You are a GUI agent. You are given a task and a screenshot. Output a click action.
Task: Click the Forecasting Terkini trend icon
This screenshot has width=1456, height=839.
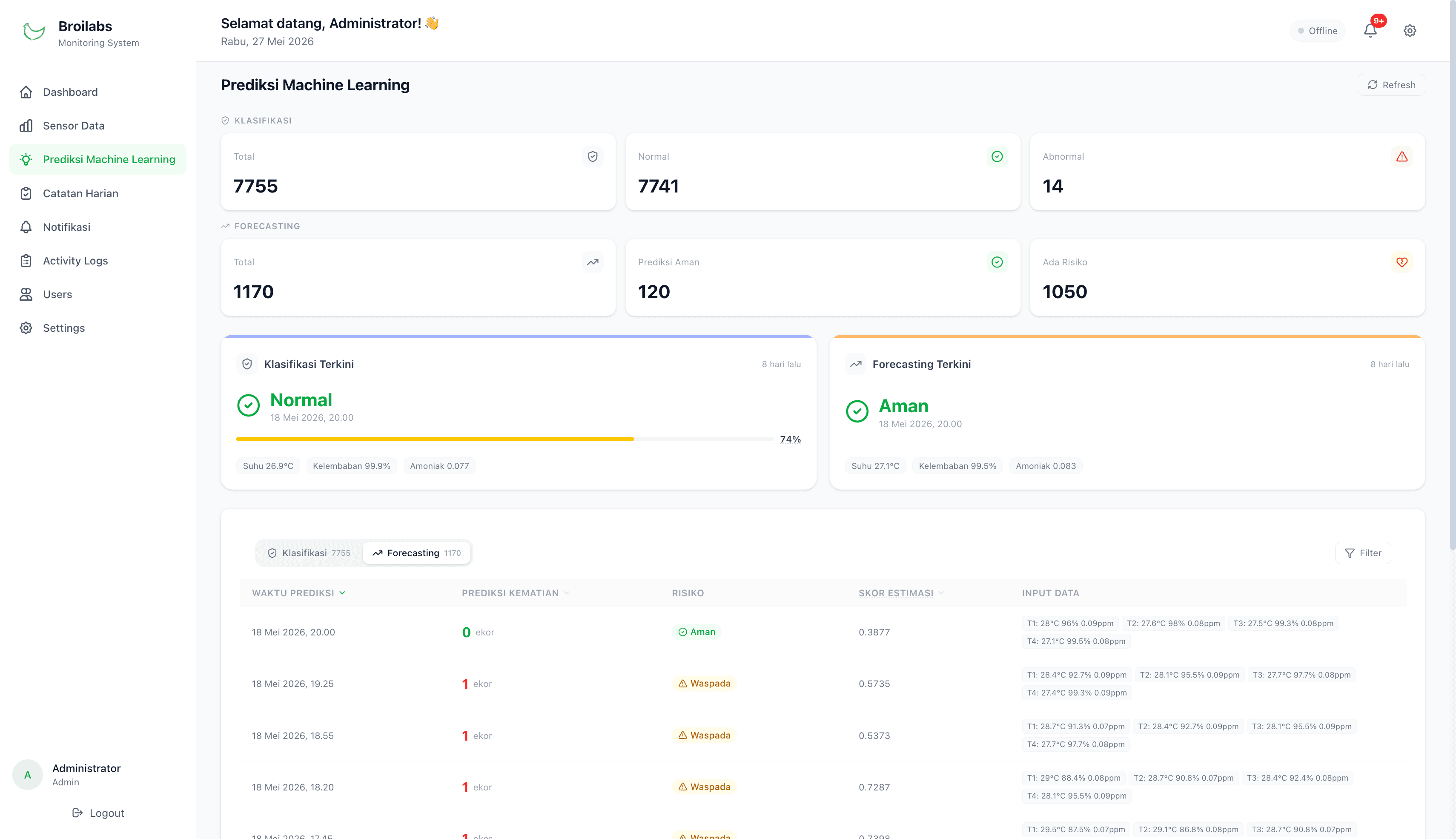(855, 364)
